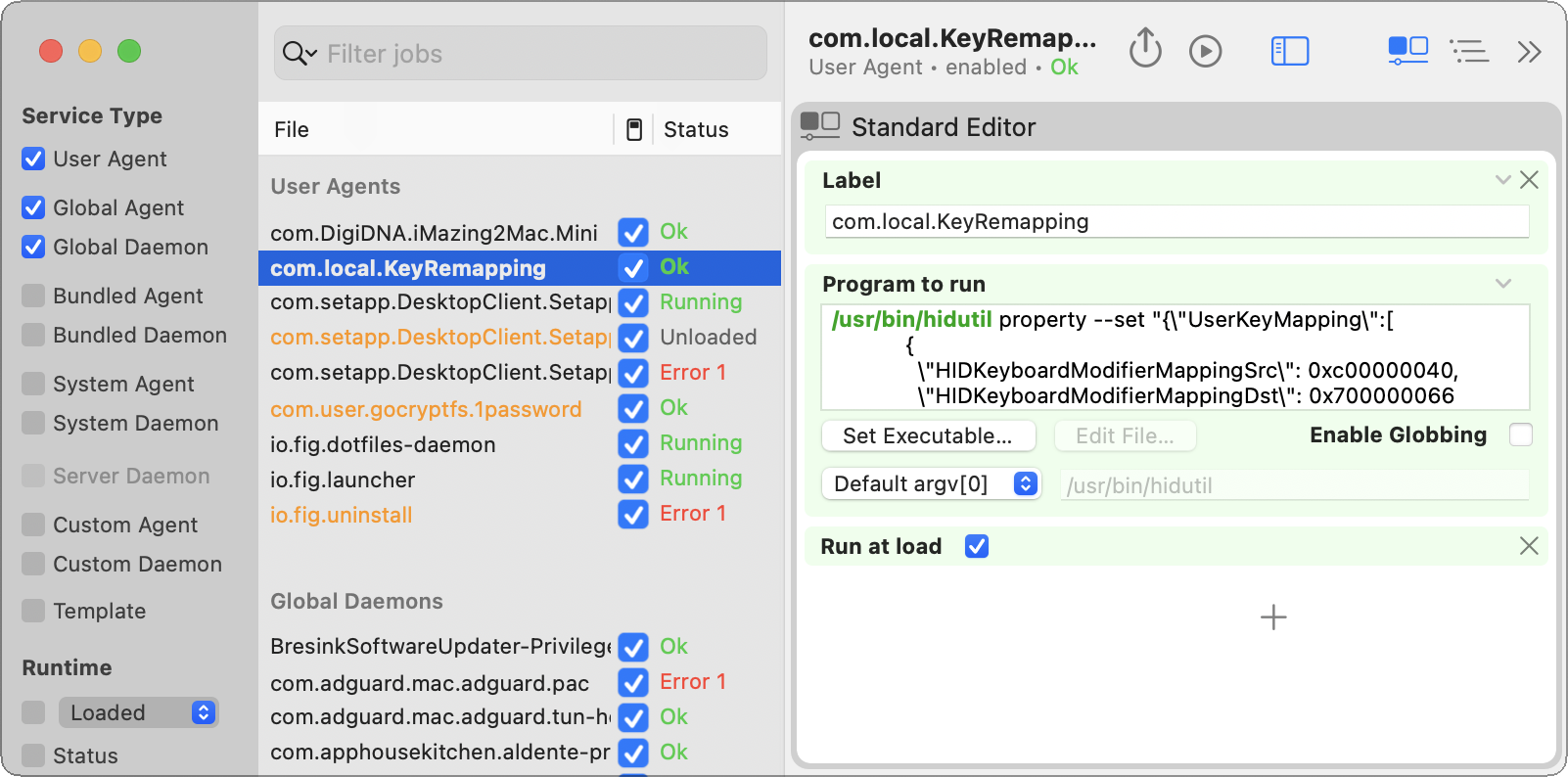1568x777 pixels.
Task: Toggle the Run at load checkbox
Action: 976,546
